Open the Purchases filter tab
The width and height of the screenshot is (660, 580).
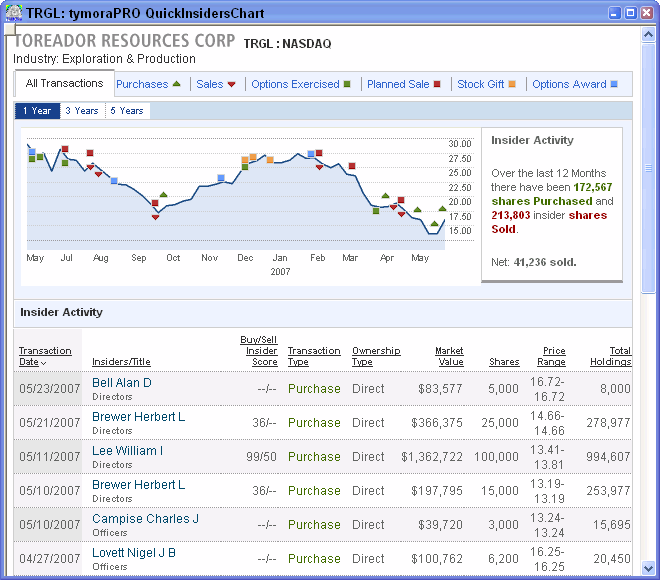(142, 84)
